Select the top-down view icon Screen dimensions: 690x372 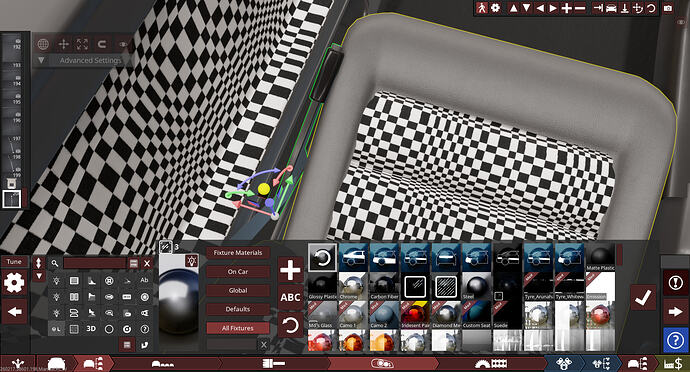click(x=624, y=8)
